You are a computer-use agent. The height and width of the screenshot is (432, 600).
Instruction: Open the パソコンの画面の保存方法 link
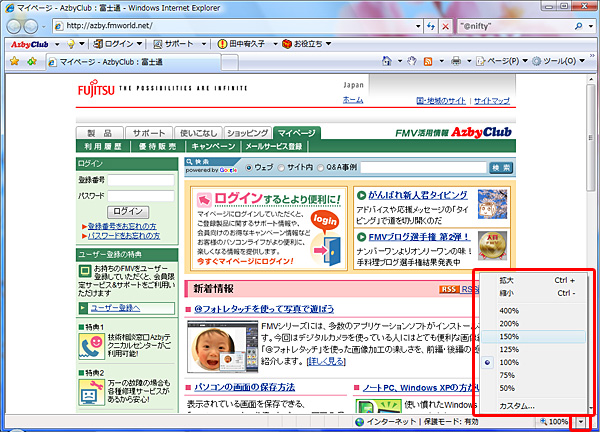245,387
